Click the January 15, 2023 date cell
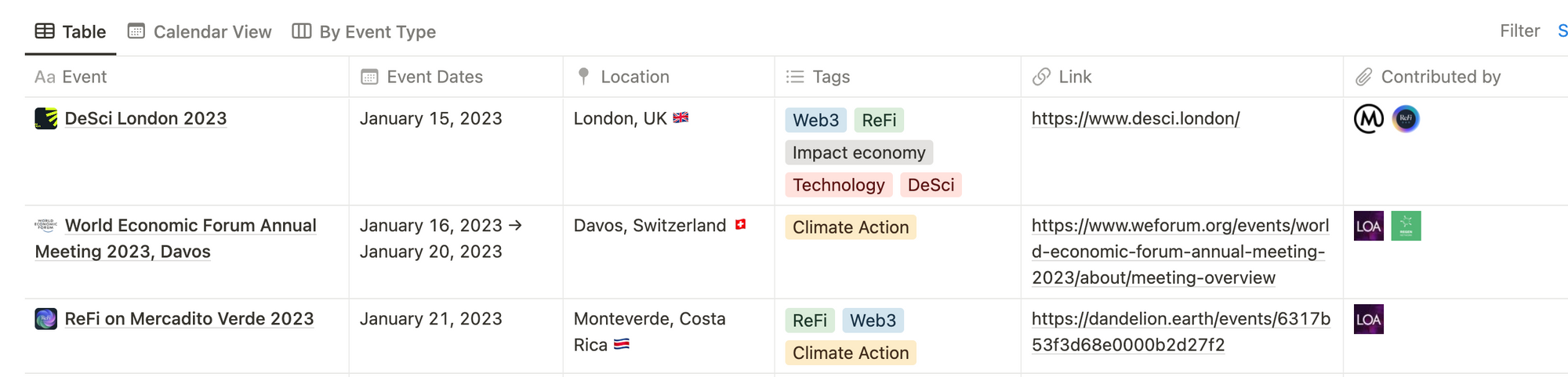The image size is (1568, 377). 430,119
